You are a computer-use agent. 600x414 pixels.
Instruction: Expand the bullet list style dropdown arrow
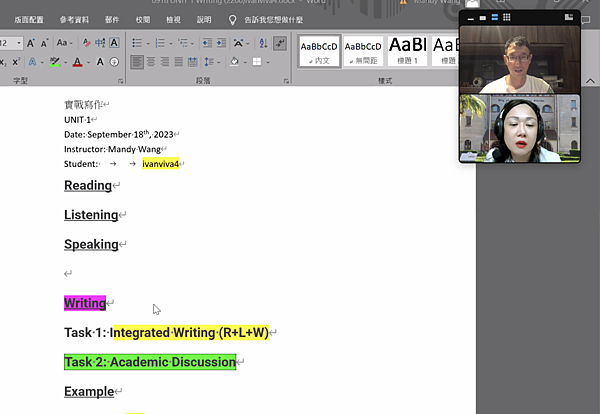tap(148, 43)
